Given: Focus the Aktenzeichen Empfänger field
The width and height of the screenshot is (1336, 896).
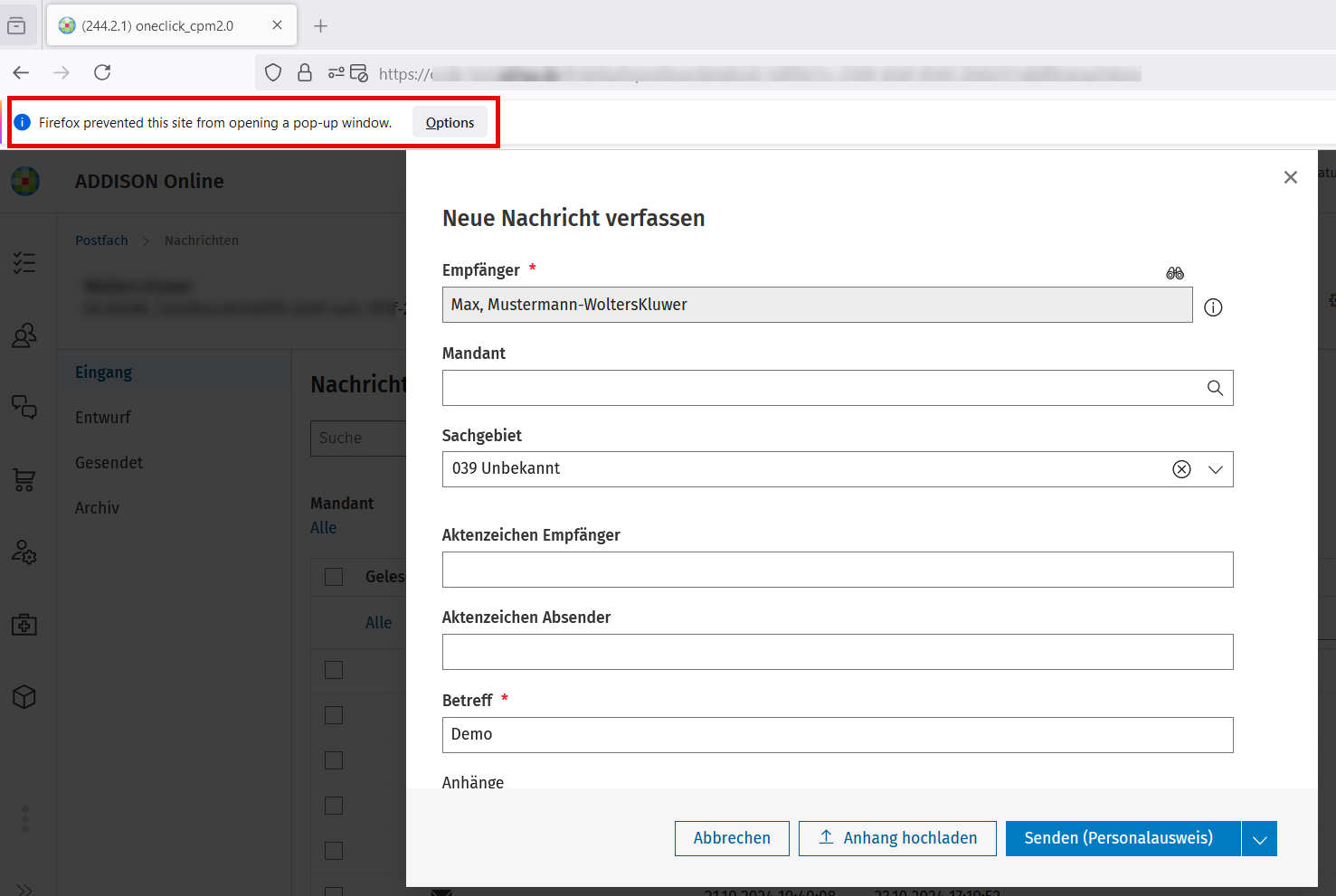Looking at the screenshot, I should pyautogui.click(x=838, y=570).
